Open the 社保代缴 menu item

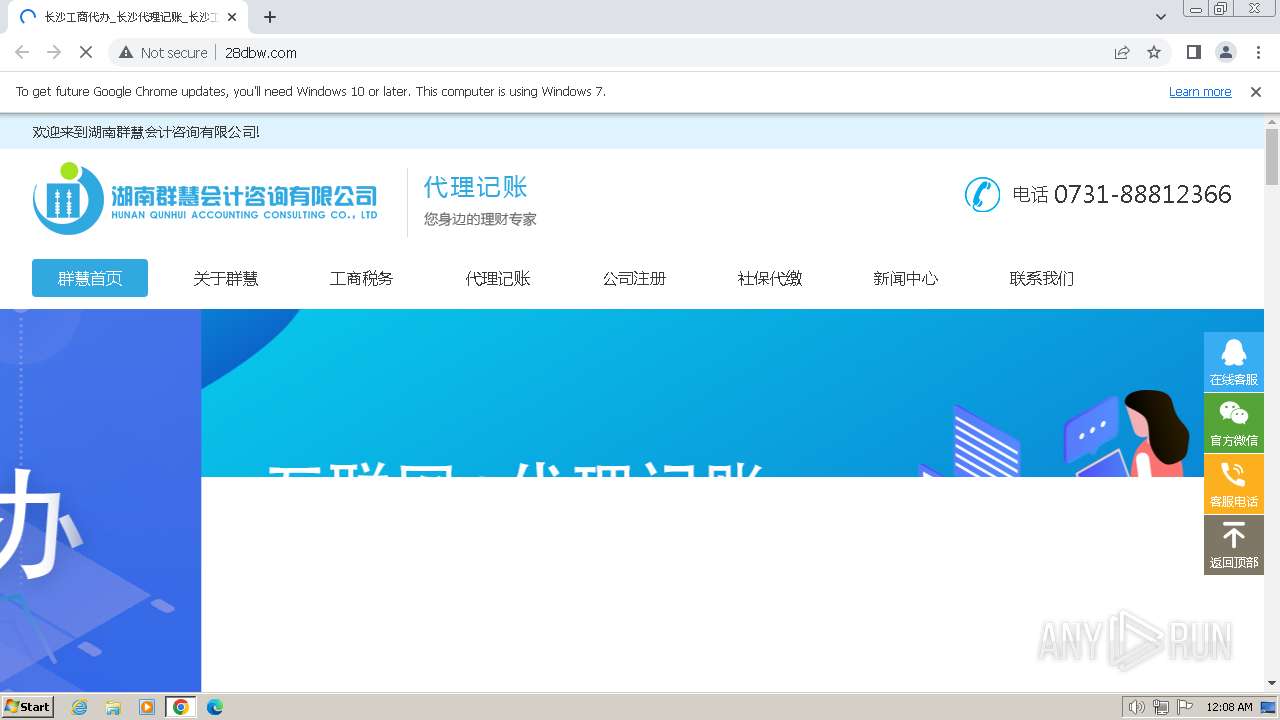[770, 278]
